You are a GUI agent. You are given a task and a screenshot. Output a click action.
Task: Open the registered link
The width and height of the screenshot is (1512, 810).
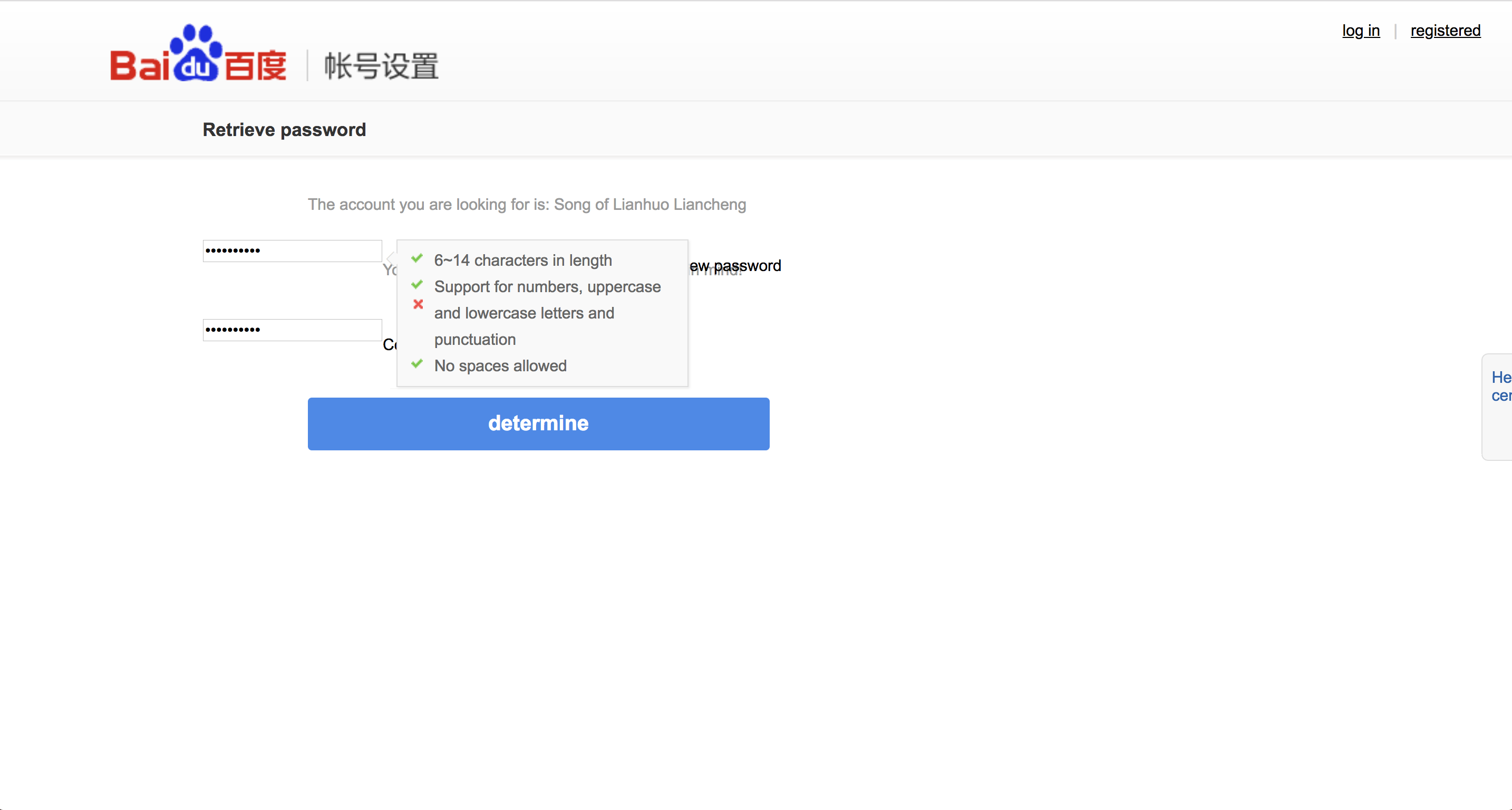click(1445, 31)
